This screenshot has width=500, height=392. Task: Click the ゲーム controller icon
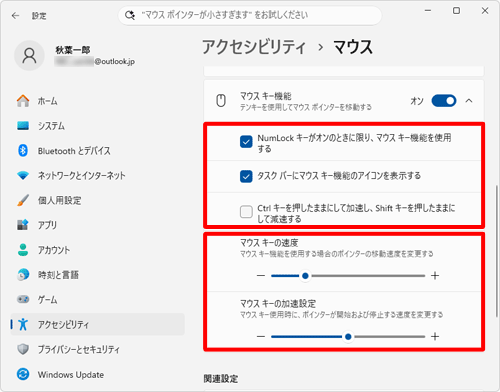point(23,299)
